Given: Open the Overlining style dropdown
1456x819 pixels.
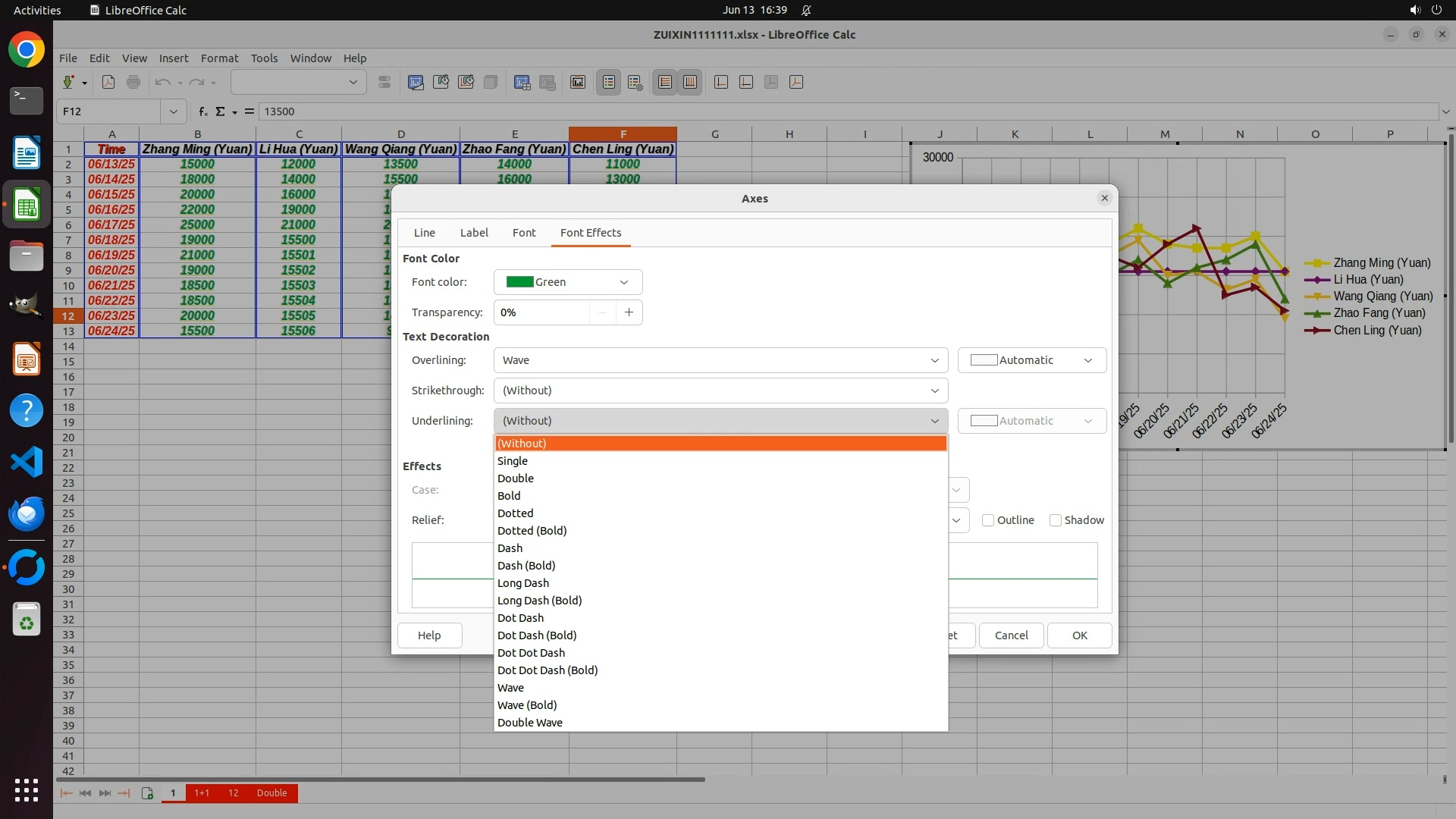Looking at the screenshot, I should [720, 360].
